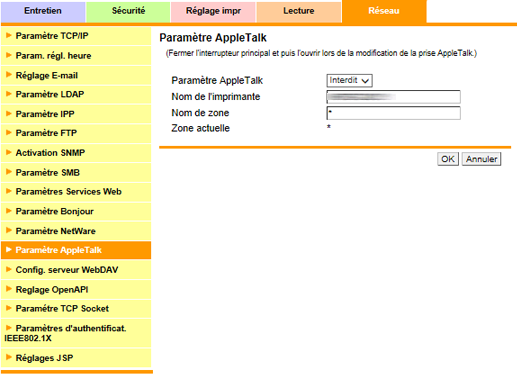Select highlighted Paramètre AppleTalk sidebar item
The image size is (517, 392).
tap(76, 250)
